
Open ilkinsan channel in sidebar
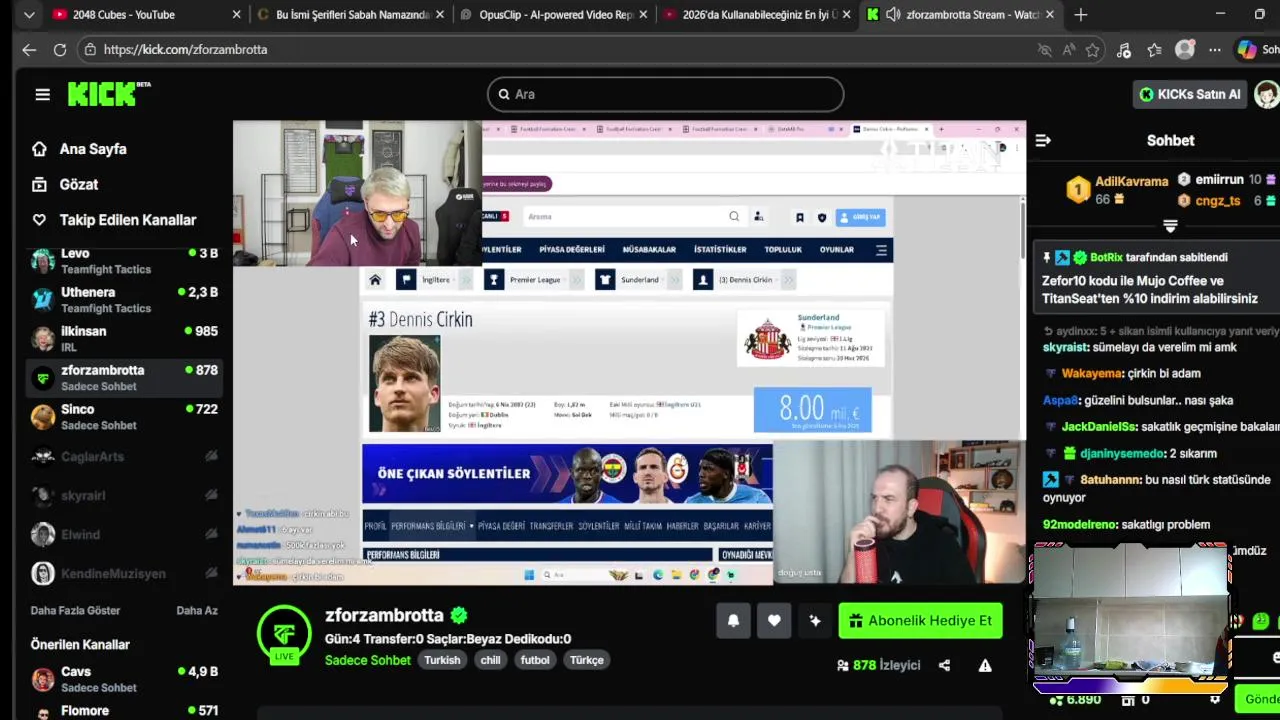pyautogui.click(x=125, y=339)
